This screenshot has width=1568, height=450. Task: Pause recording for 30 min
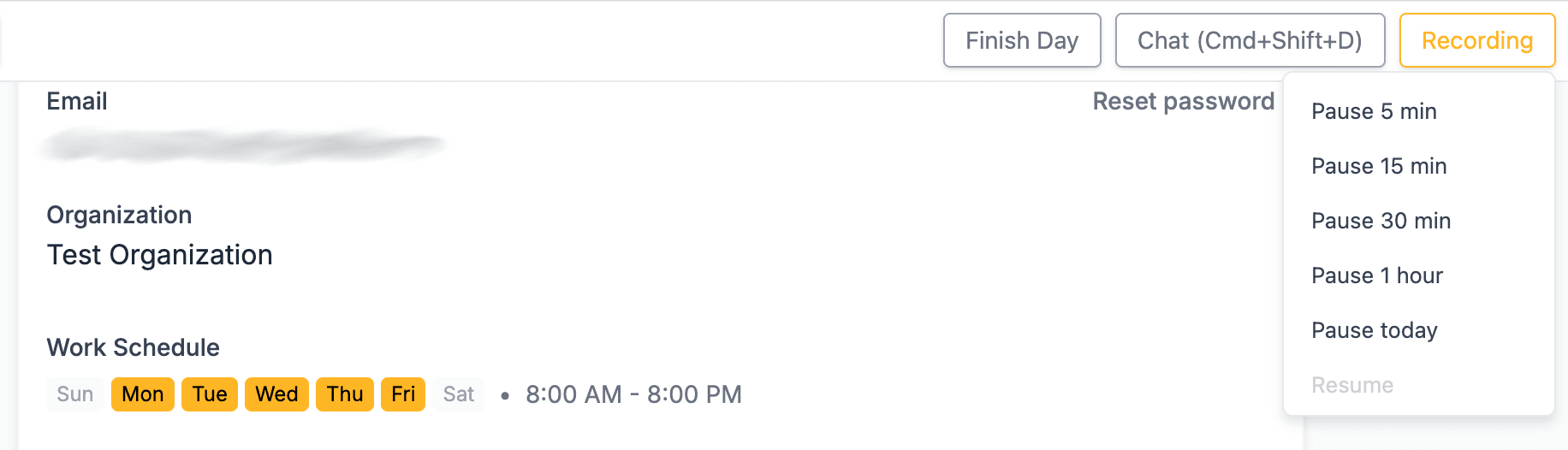pyautogui.click(x=1381, y=221)
